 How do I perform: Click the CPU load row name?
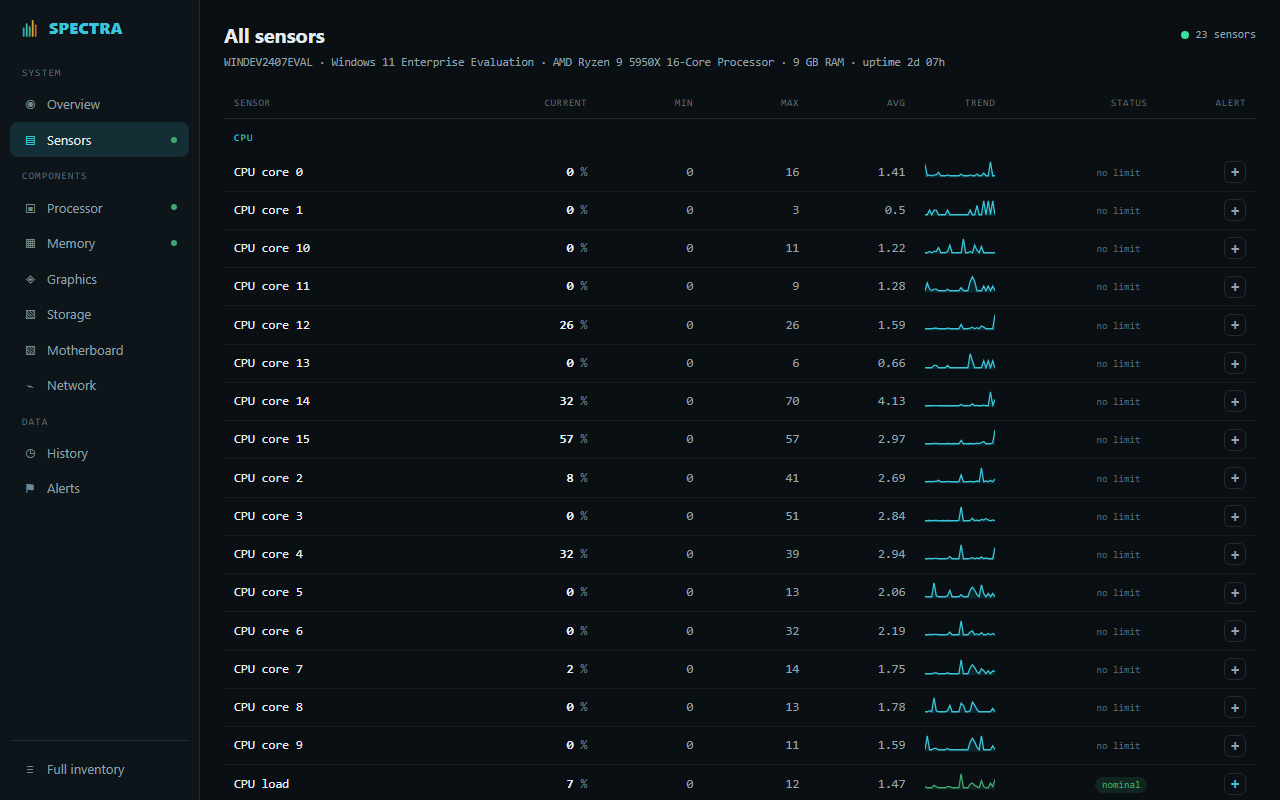click(262, 784)
